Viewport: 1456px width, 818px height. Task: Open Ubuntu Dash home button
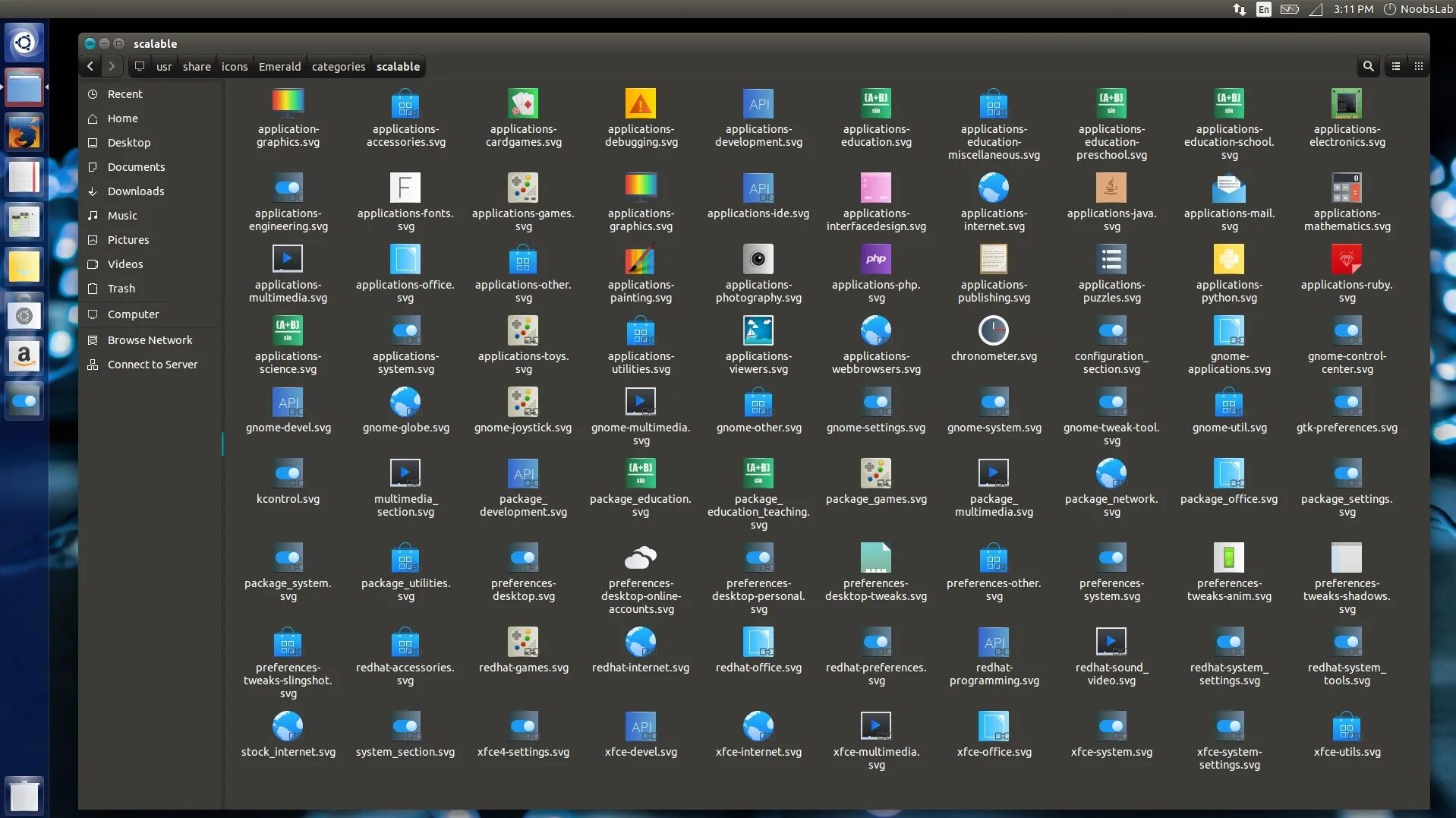(x=24, y=42)
